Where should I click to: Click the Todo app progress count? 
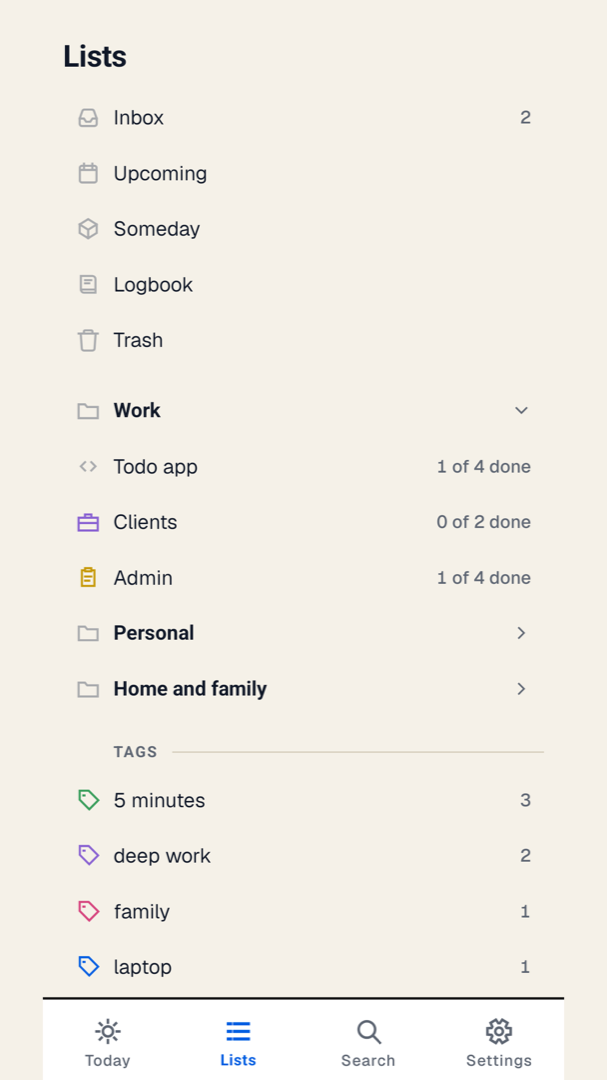coord(484,467)
